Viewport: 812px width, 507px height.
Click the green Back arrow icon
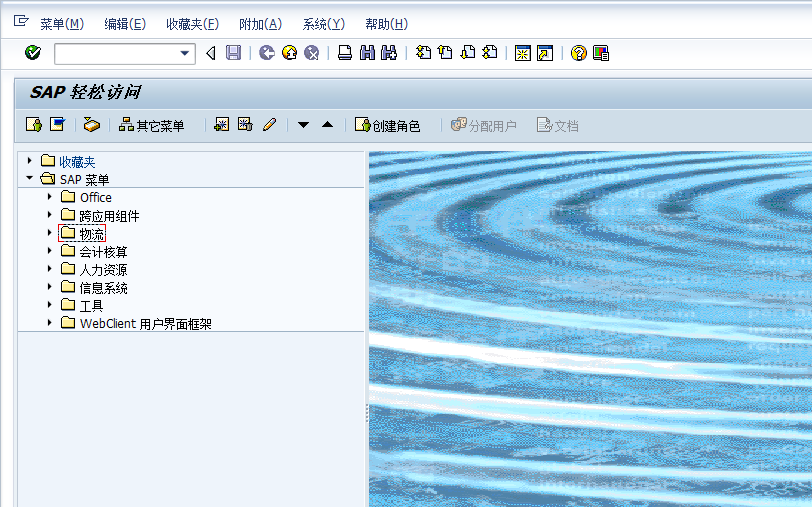[x=267, y=53]
